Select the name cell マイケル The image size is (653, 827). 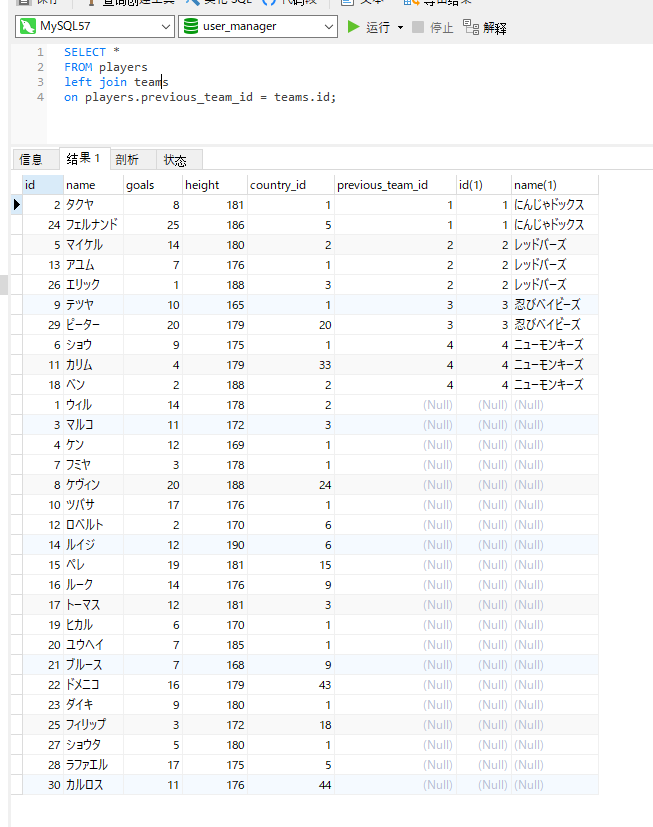93,245
